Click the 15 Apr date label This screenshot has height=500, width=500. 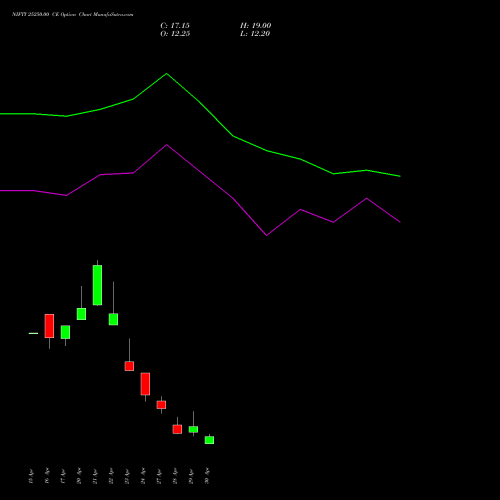pos(31,476)
